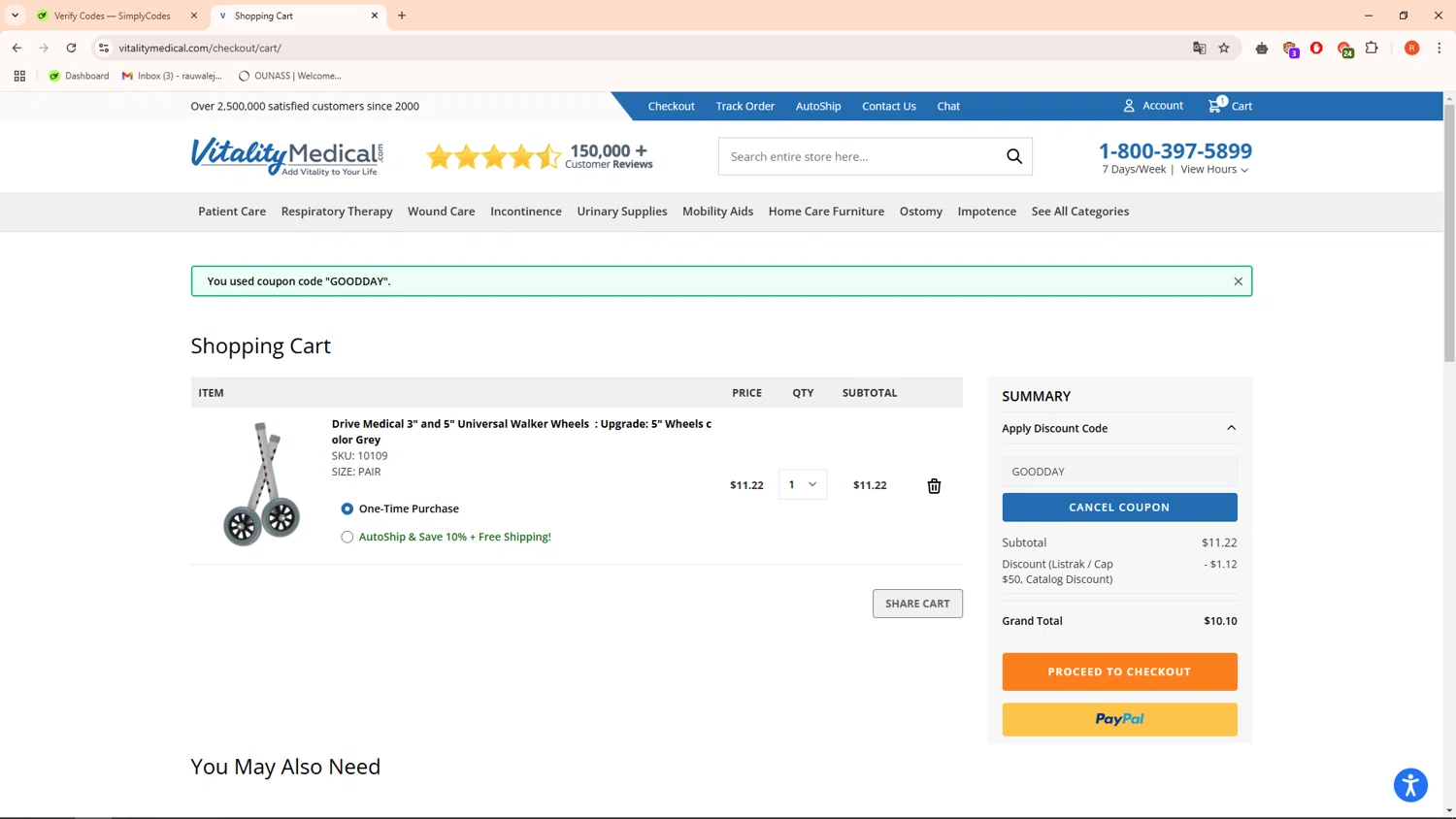Viewport: 1456px width, 819px height.
Task: View site information icon in address bar
Action: (104, 48)
